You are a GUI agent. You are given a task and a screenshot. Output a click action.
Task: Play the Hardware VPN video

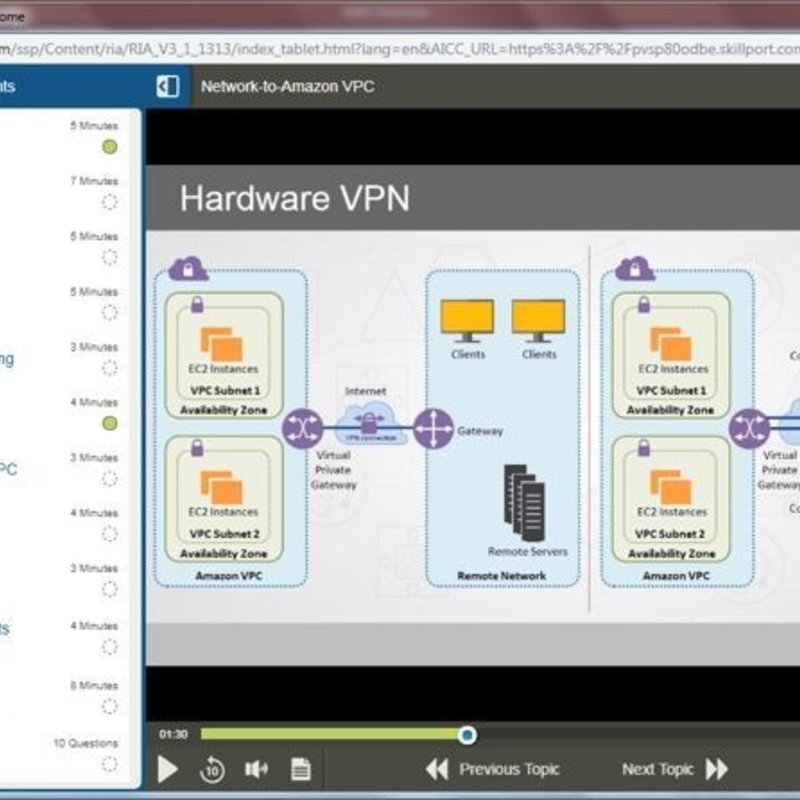167,769
